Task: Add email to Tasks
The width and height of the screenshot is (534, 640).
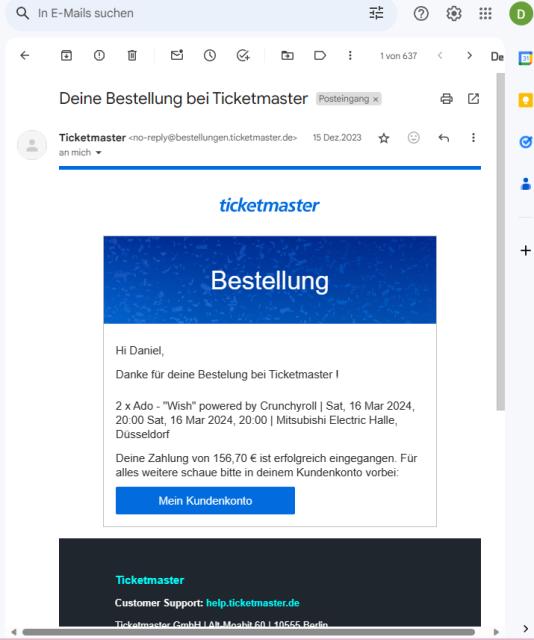Action: click(243, 56)
